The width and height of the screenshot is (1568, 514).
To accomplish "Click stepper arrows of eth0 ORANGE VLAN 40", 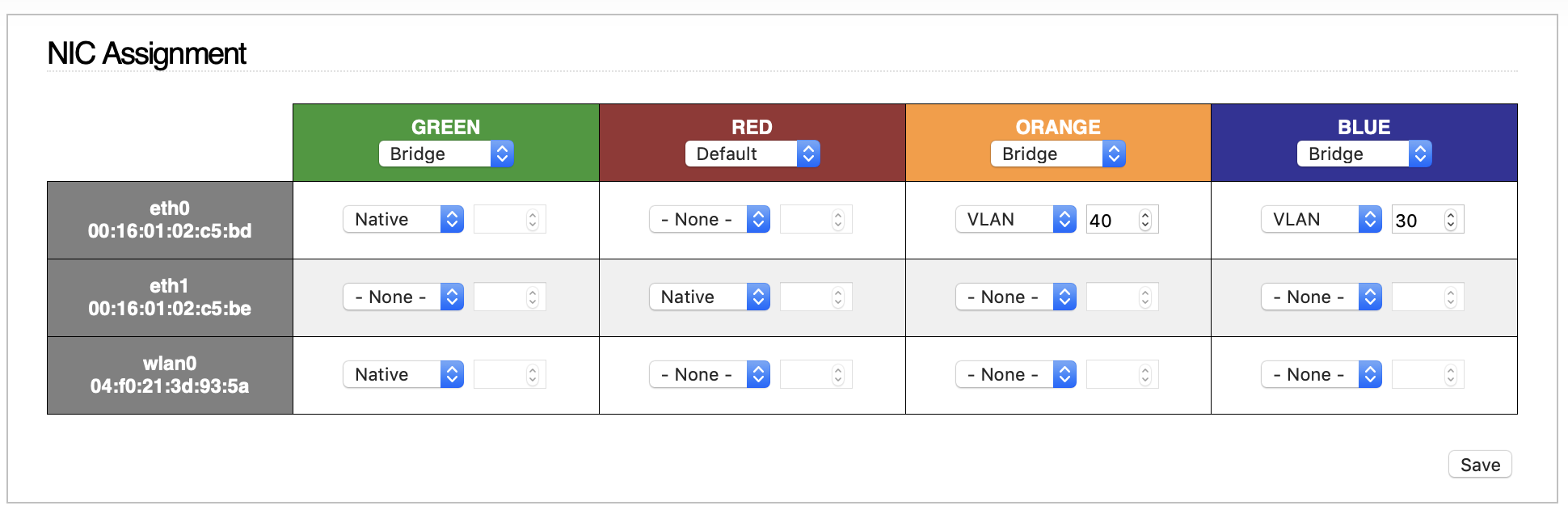I will point(1145,220).
